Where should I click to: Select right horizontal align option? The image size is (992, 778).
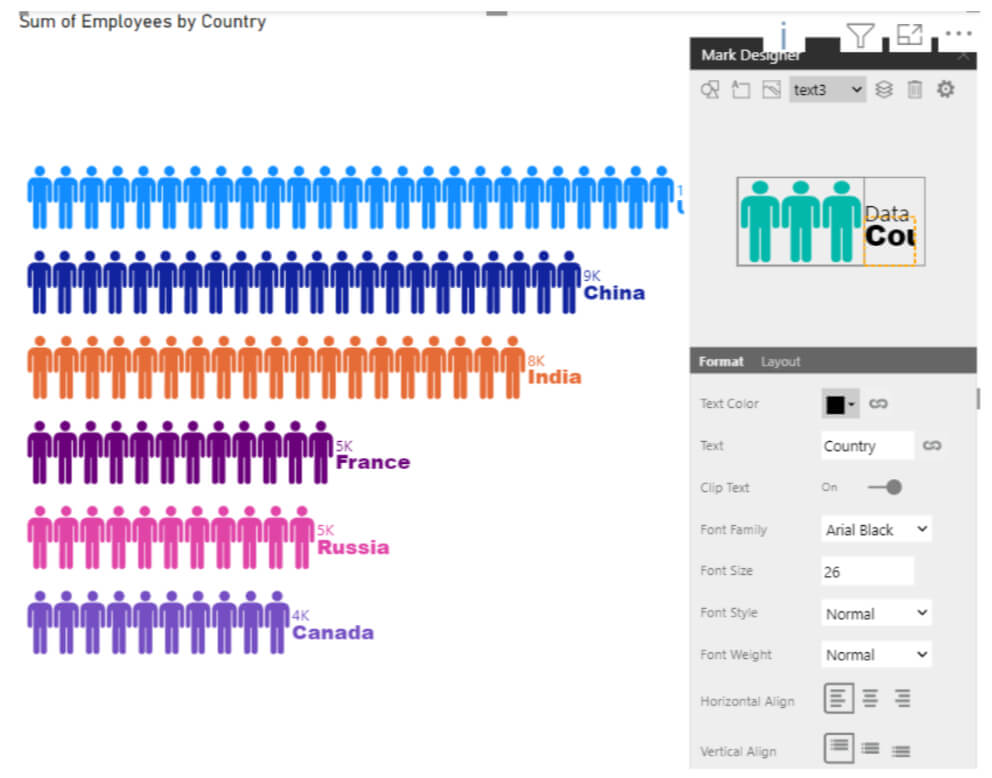point(902,699)
